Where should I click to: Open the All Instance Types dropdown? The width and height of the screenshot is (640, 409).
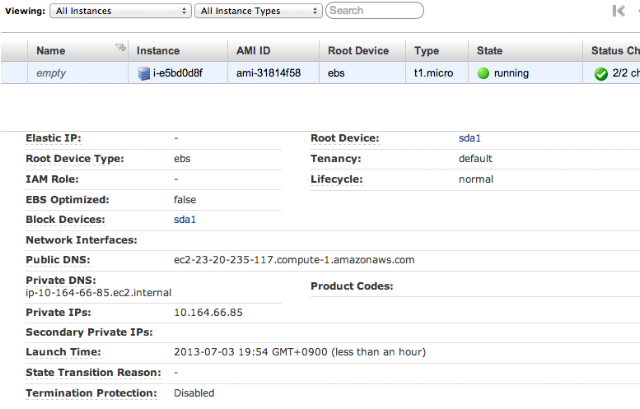pos(258,11)
